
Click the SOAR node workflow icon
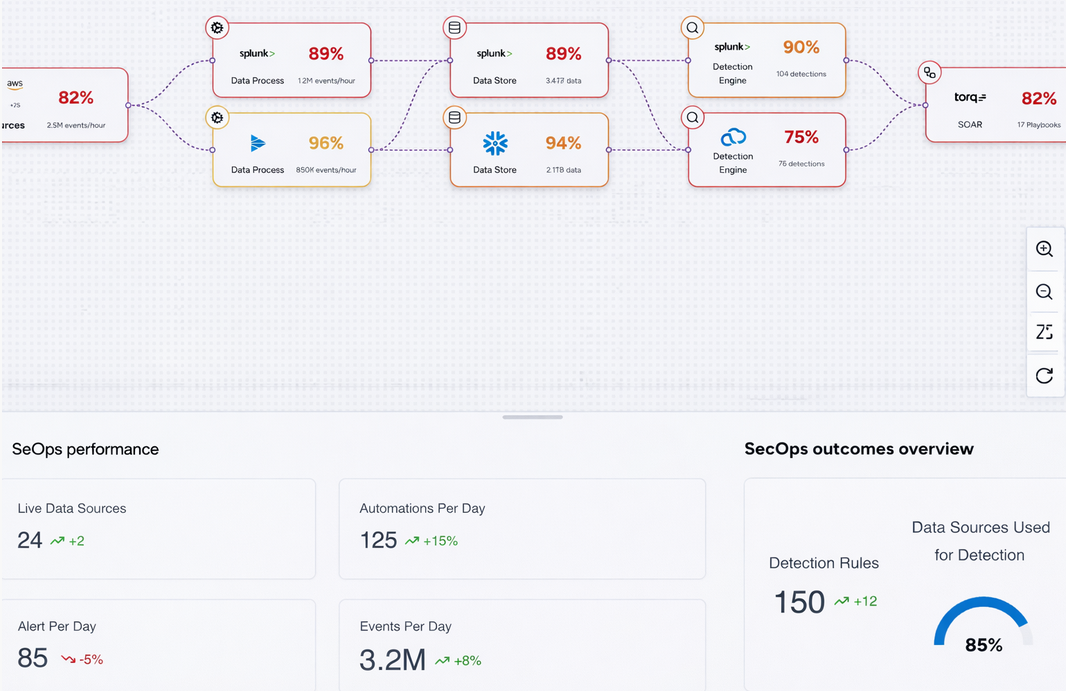coord(930,72)
